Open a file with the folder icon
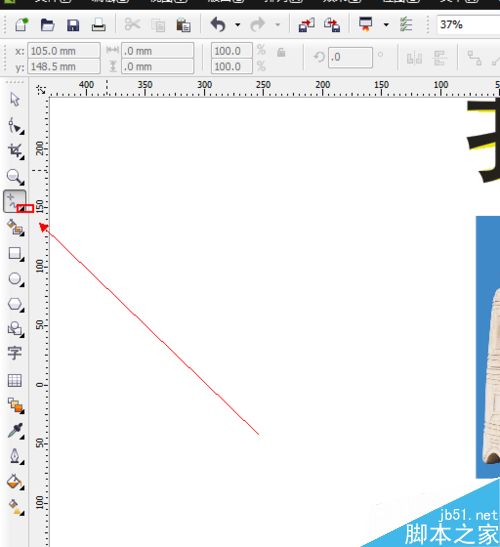This screenshot has height=547, width=500. tap(47, 25)
